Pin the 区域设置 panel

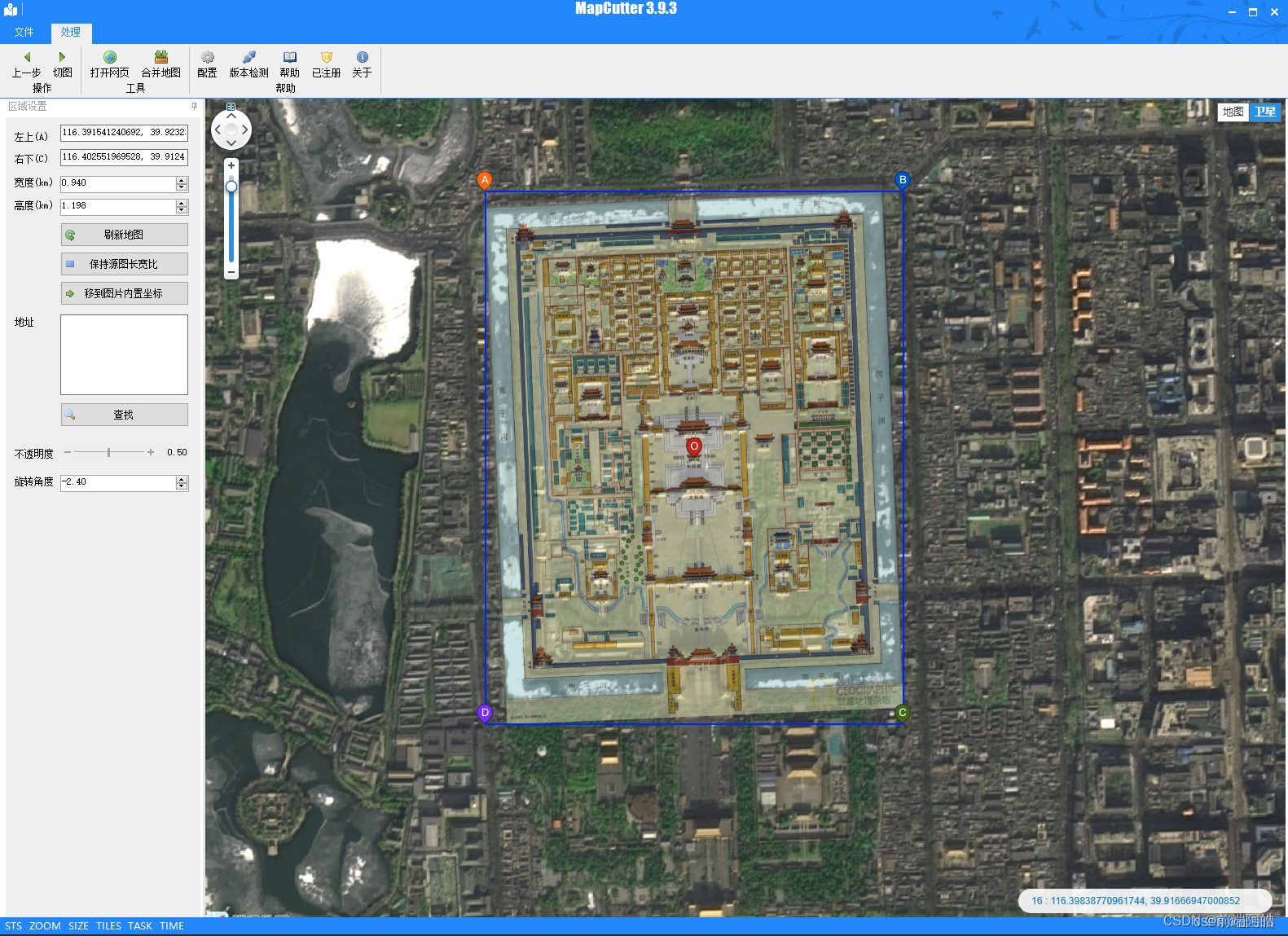point(194,106)
